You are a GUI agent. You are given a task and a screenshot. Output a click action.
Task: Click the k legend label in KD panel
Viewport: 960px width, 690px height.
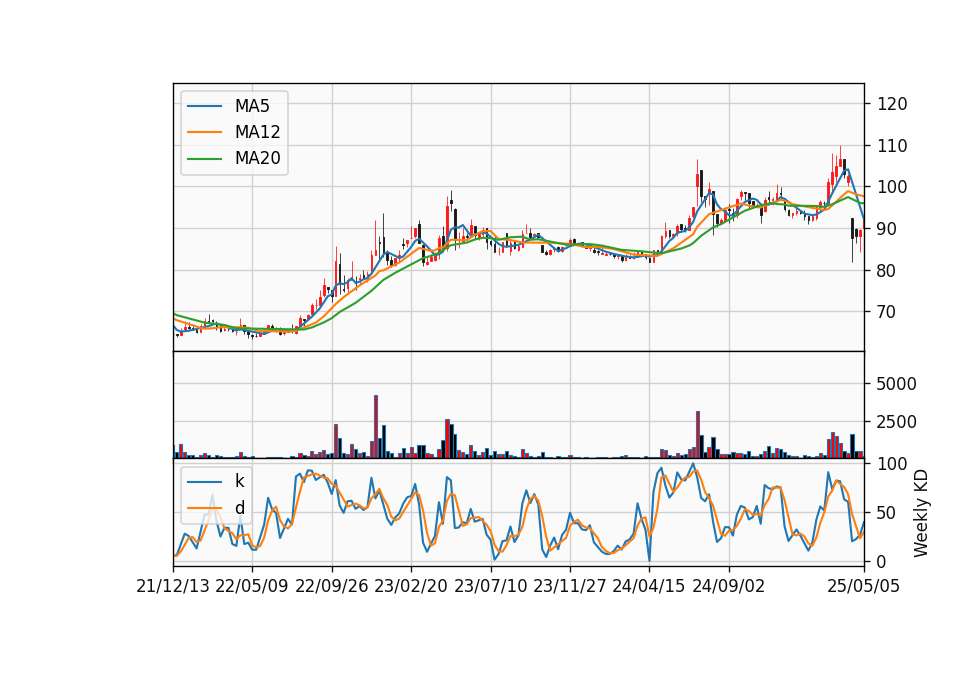239,481
